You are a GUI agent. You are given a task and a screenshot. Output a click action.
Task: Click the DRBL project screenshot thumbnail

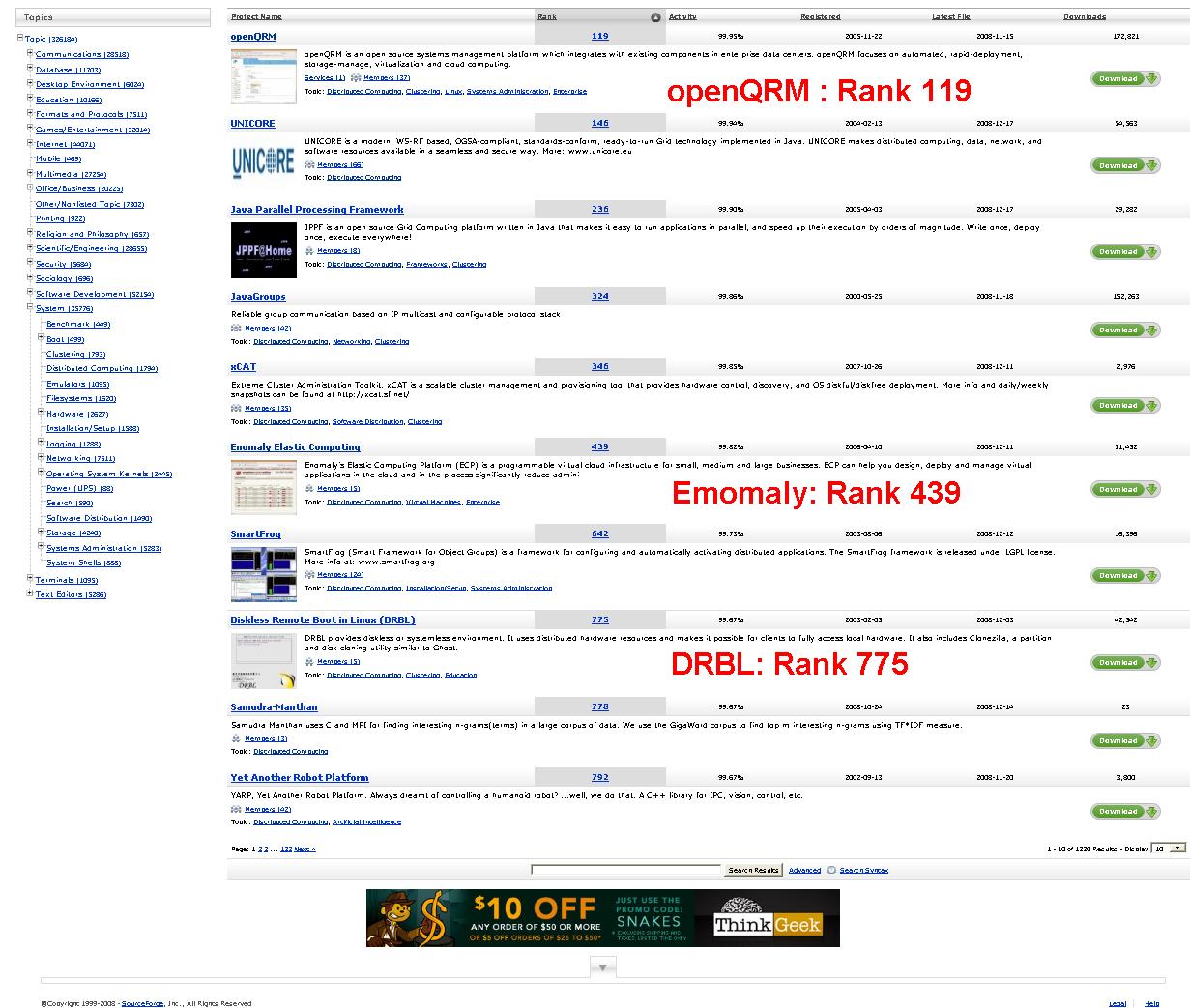click(263, 661)
